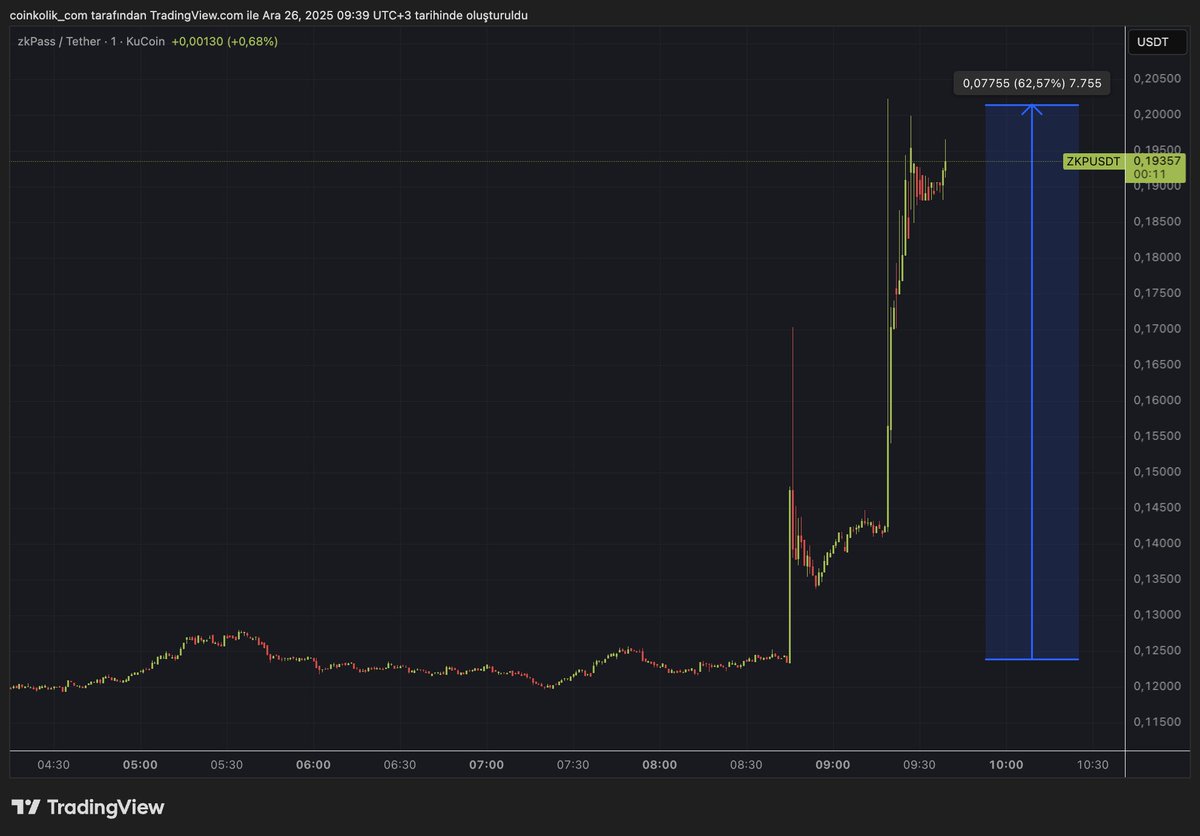1200x836 pixels.
Task: Click the +0,00130 (+0,68%) change value
Action: [x=225, y=42]
